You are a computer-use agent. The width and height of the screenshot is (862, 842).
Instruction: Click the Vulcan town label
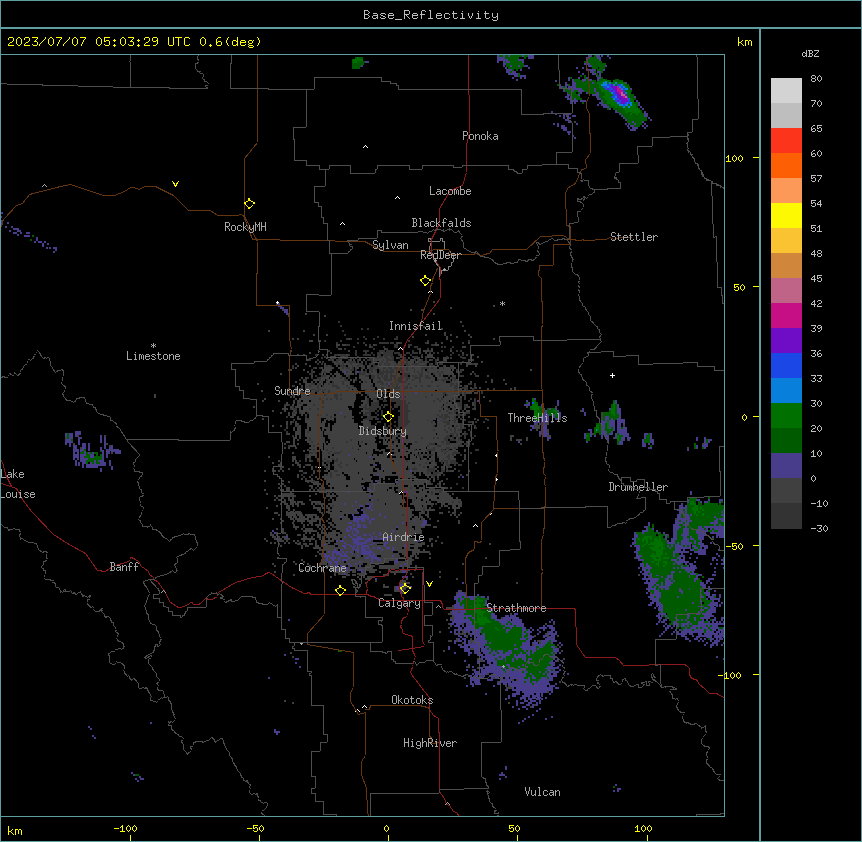coord(542,792)
